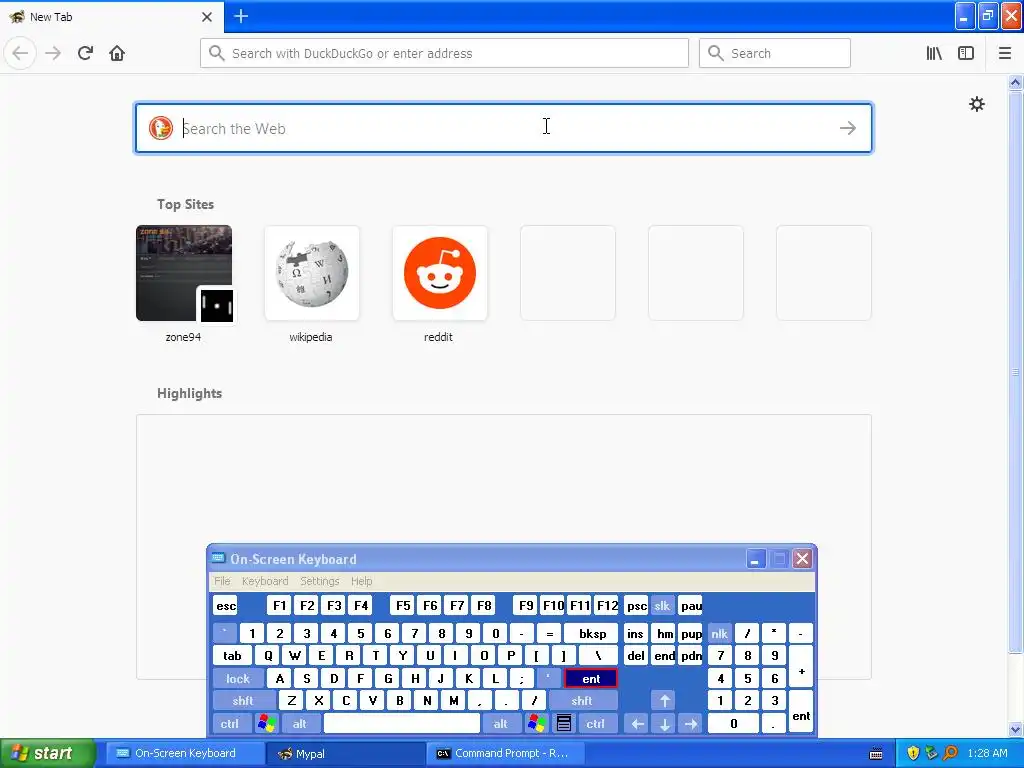Submit search with the arrow icon
1024x768 pixels.
848,128
